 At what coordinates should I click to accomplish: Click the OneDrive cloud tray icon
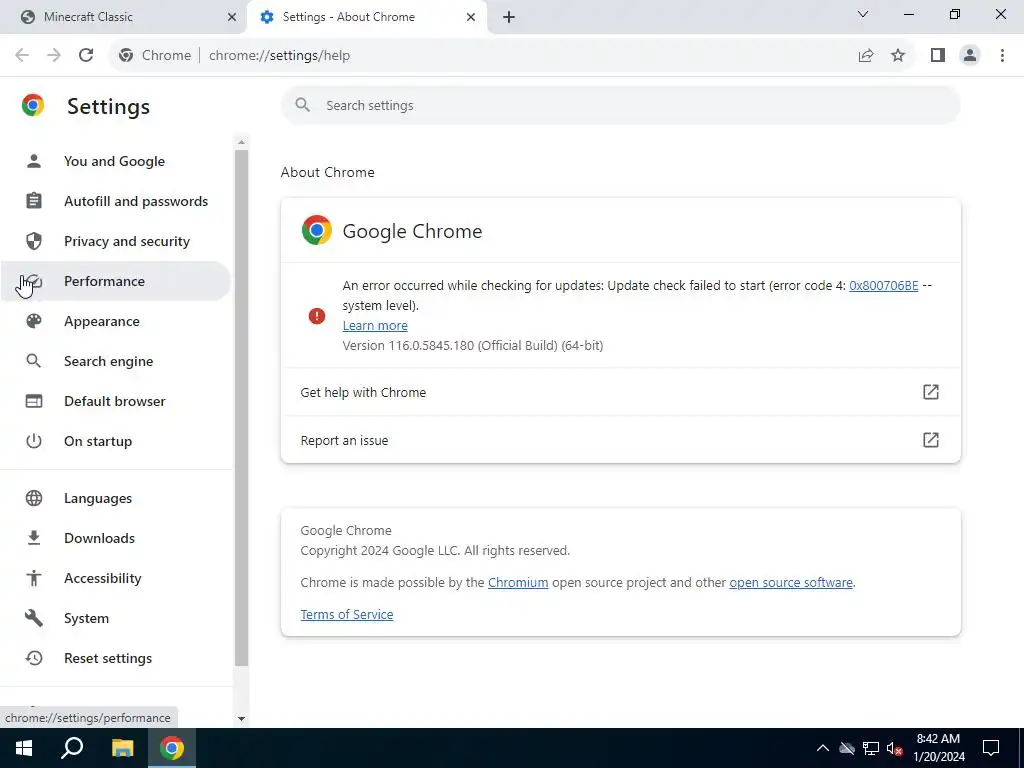tap(847, 748)
